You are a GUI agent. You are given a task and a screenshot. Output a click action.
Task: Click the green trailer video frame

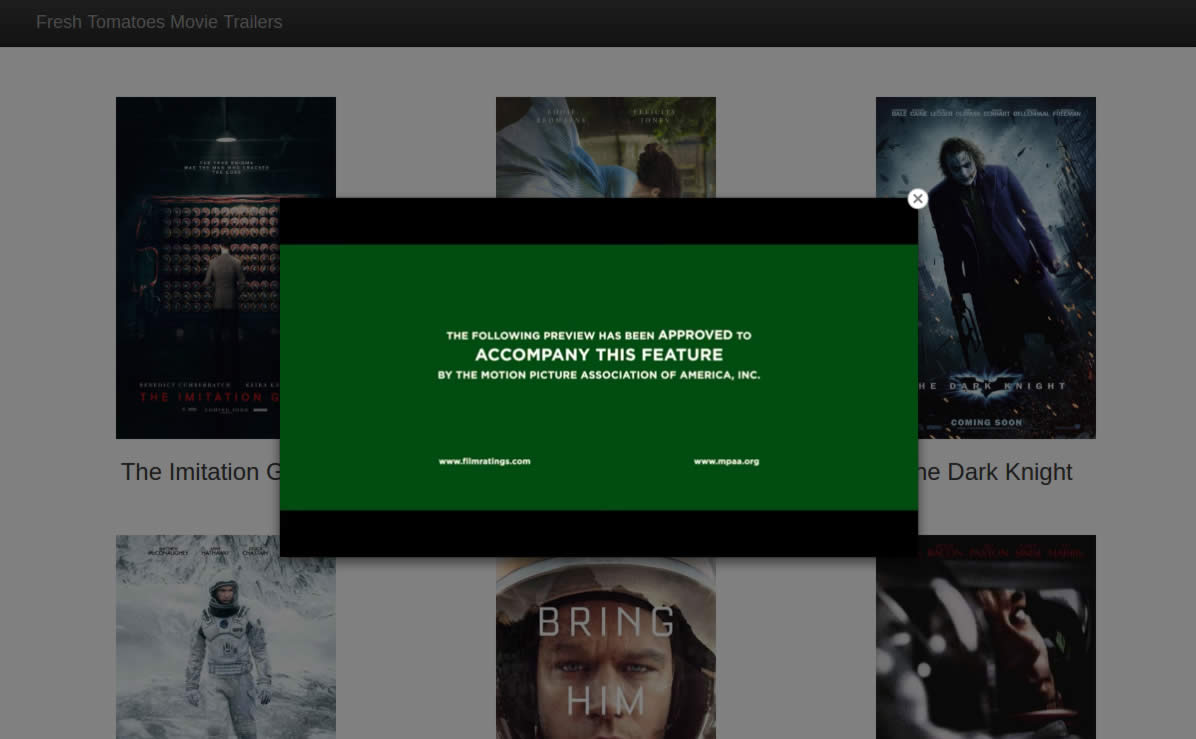click(599, 378)
